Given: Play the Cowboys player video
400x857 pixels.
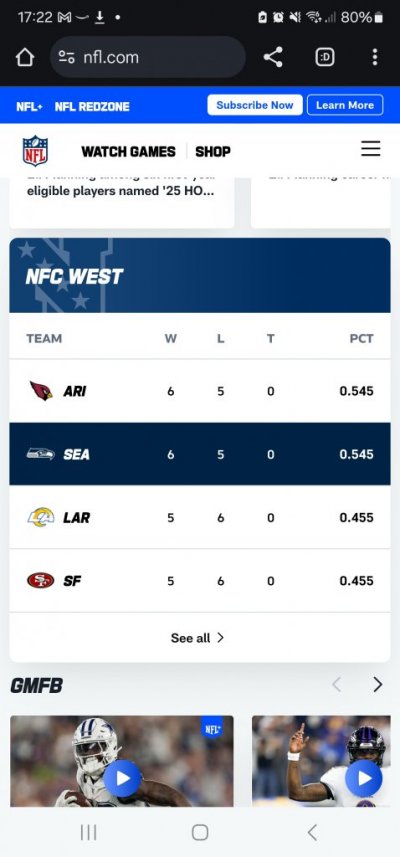Looking at the screenshot, I should 122,777.
